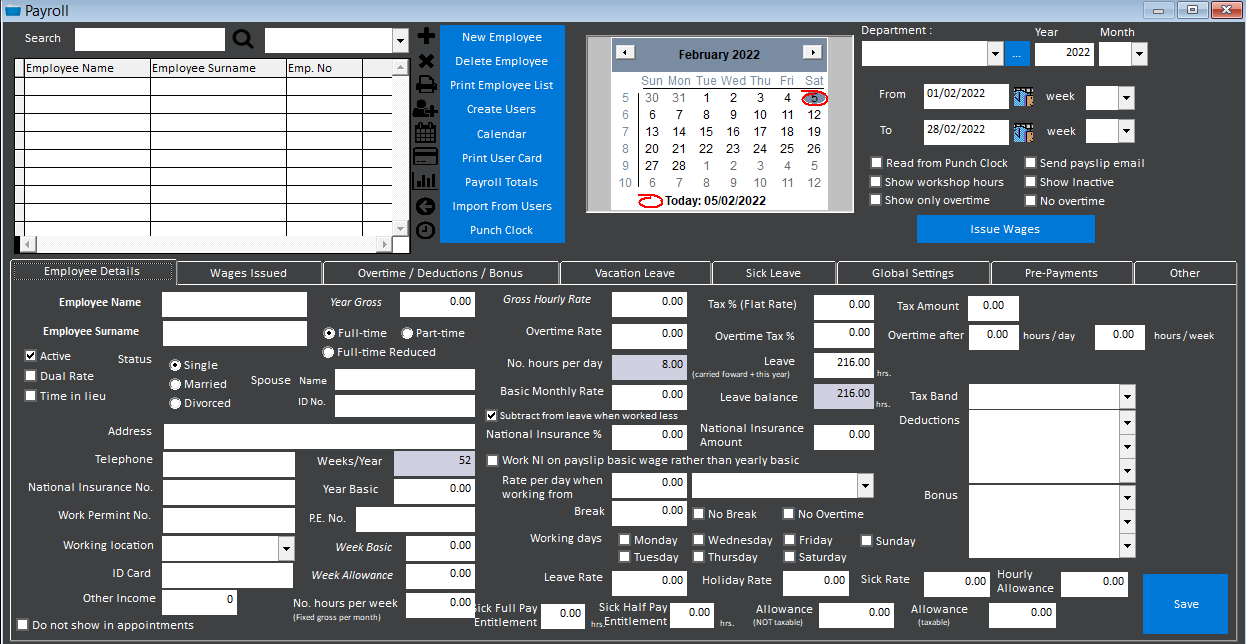
Task: Switch to the Vacation Leave tab
Action: [635, 272]
